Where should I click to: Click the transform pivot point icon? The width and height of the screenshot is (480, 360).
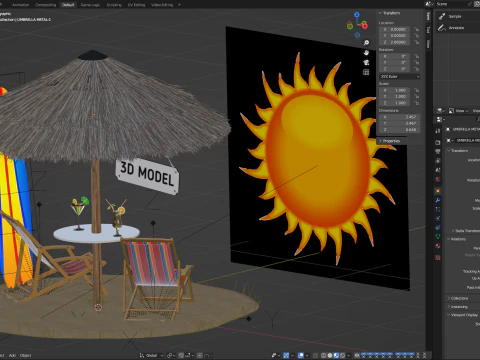171,356
